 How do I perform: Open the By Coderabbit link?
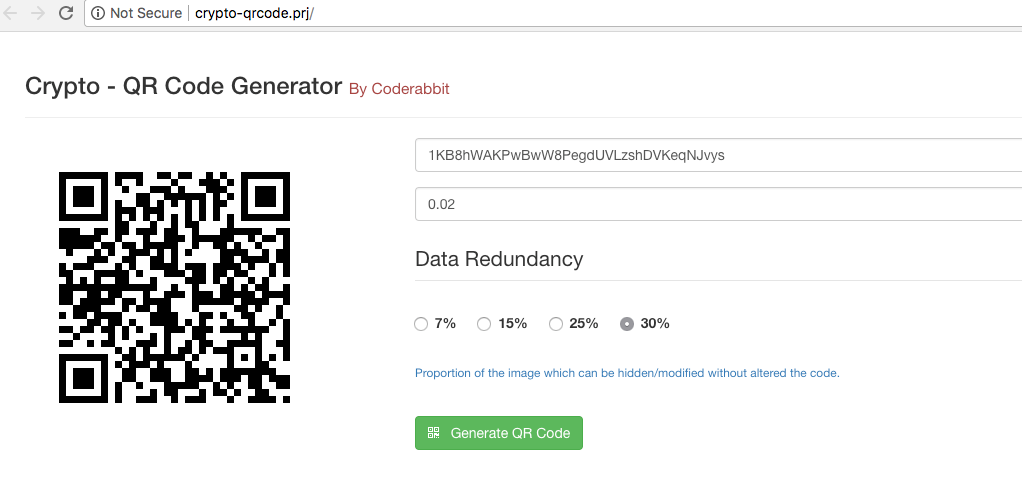(399, 89)
